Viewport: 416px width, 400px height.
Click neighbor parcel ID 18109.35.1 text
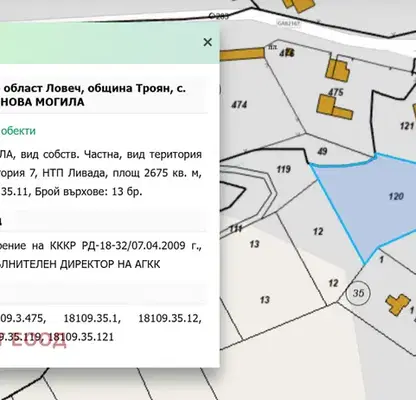(92, 318)
